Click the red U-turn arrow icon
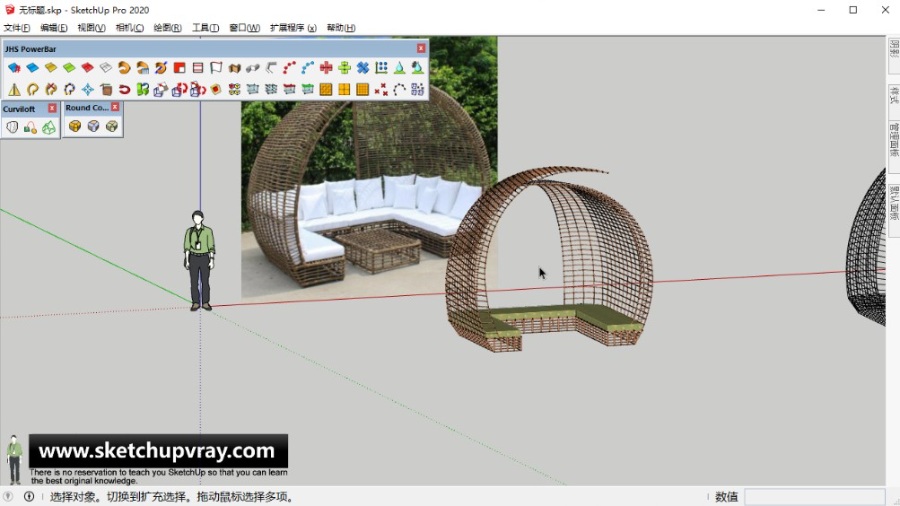This screenshot has height=506, width=900. pyautogui.click(x=125, y=89)
